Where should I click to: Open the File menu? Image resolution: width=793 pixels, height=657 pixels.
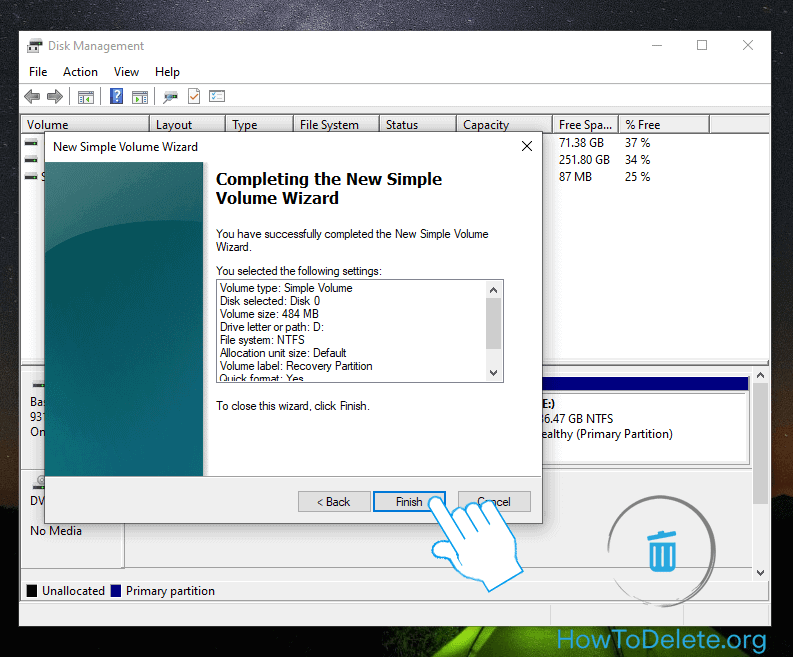pos(38,72)
